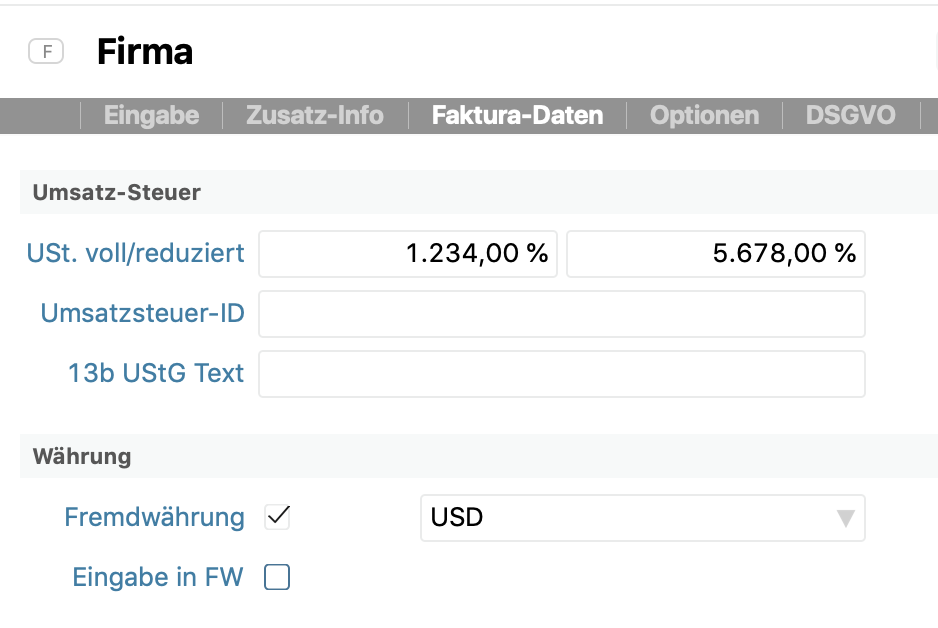Disable the Fremdwährung checkbox
The height and width of the screenshot is (628, 938).
pos(277,517)
